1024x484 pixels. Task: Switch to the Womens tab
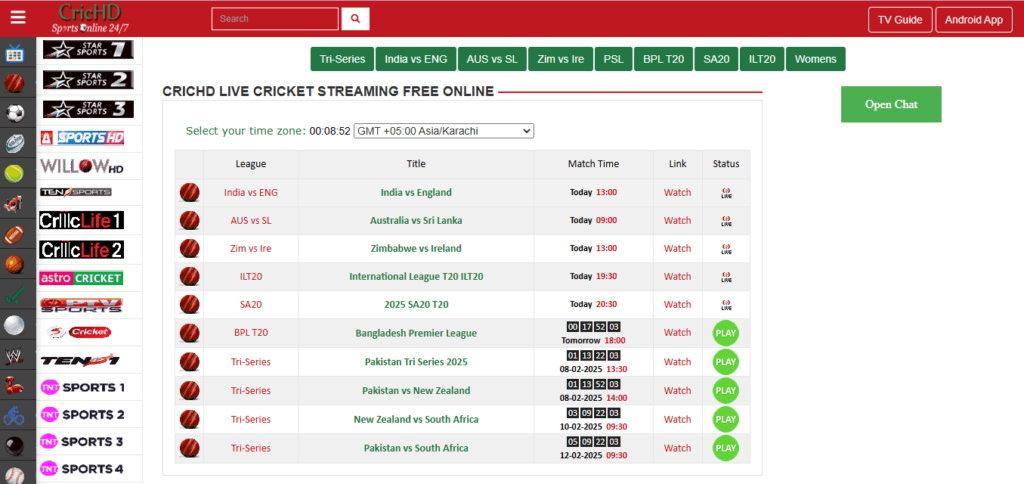coord(815,59)
